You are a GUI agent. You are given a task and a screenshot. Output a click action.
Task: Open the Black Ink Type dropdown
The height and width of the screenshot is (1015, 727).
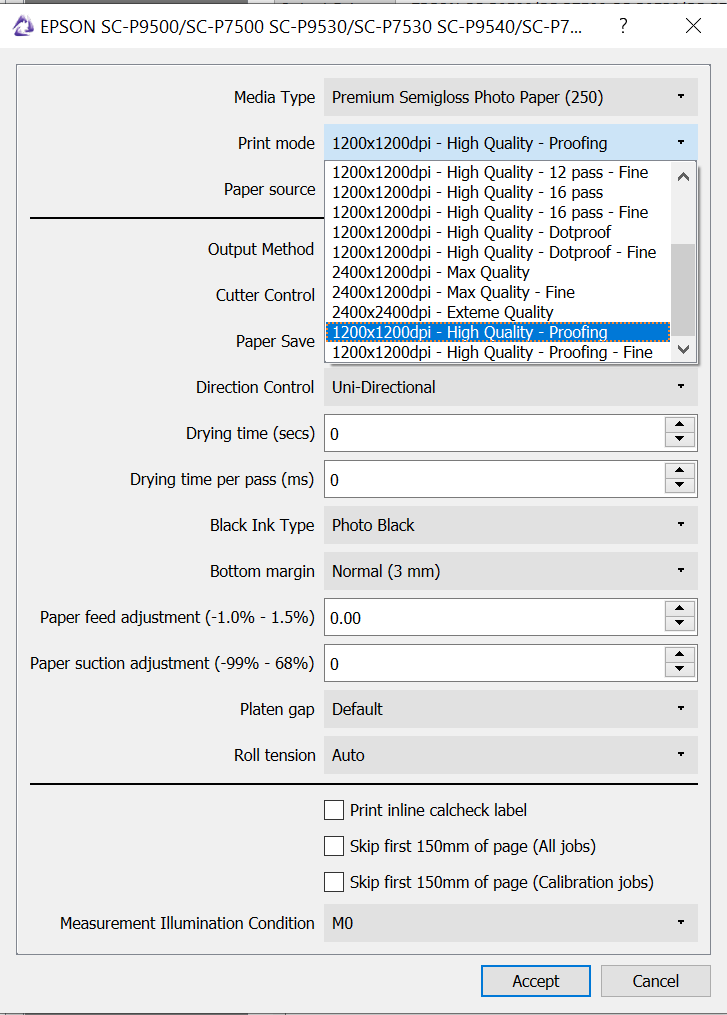[x=511, y=525]
